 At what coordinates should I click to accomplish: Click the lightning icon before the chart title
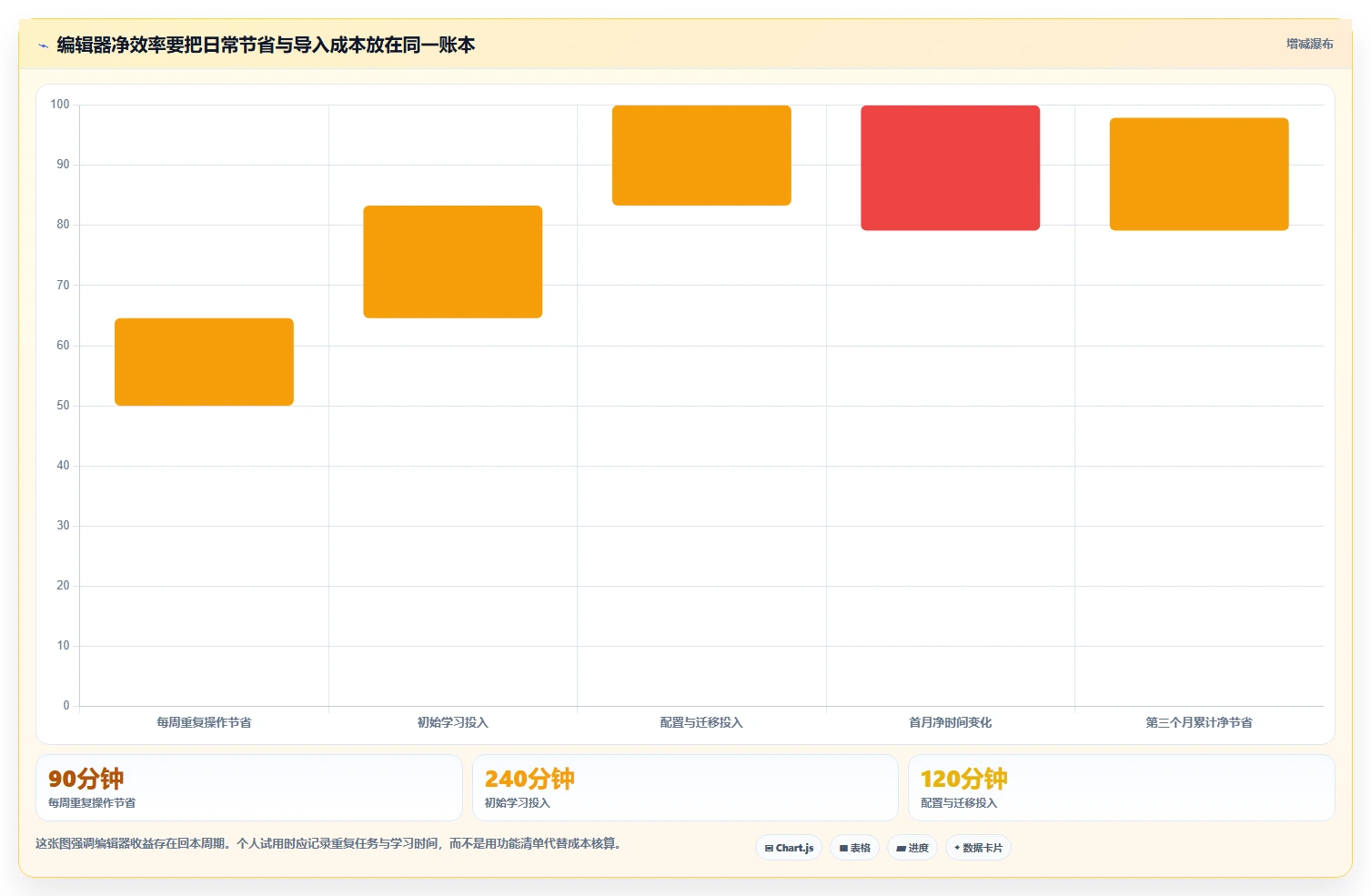43,45
